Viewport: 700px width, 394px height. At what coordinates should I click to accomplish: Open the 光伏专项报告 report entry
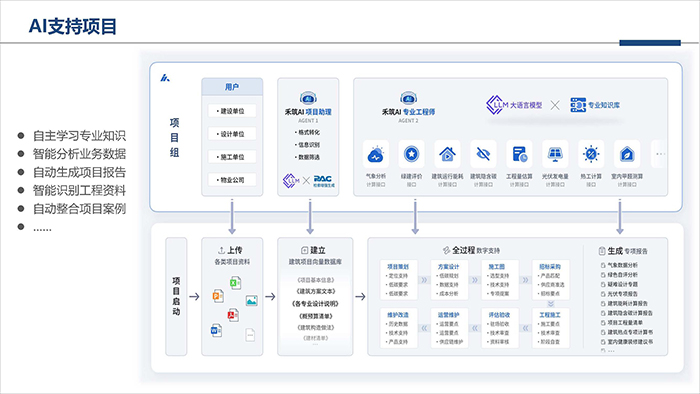coord(619,294)
